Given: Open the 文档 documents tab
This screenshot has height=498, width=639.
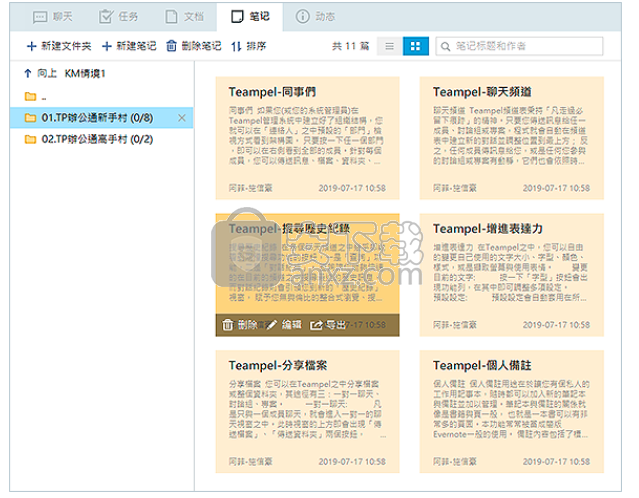Looking at the screenshot, I should (x=184, y=17).
